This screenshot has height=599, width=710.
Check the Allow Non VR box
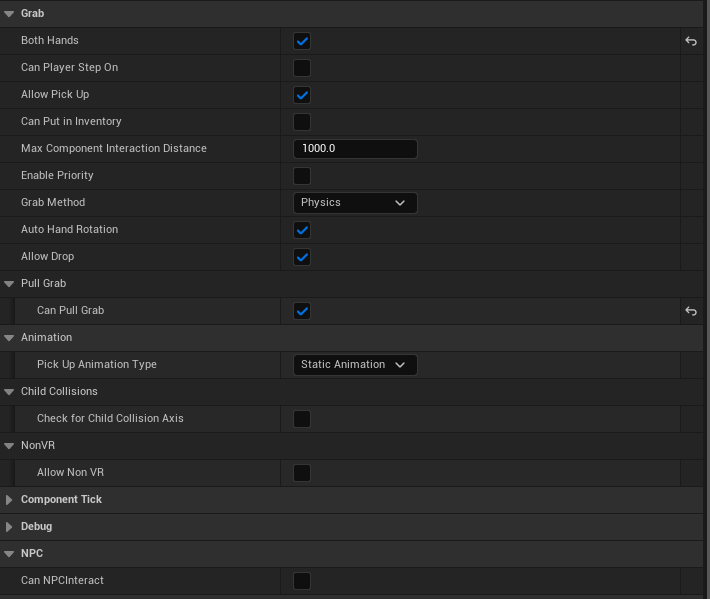pos(302,473)
